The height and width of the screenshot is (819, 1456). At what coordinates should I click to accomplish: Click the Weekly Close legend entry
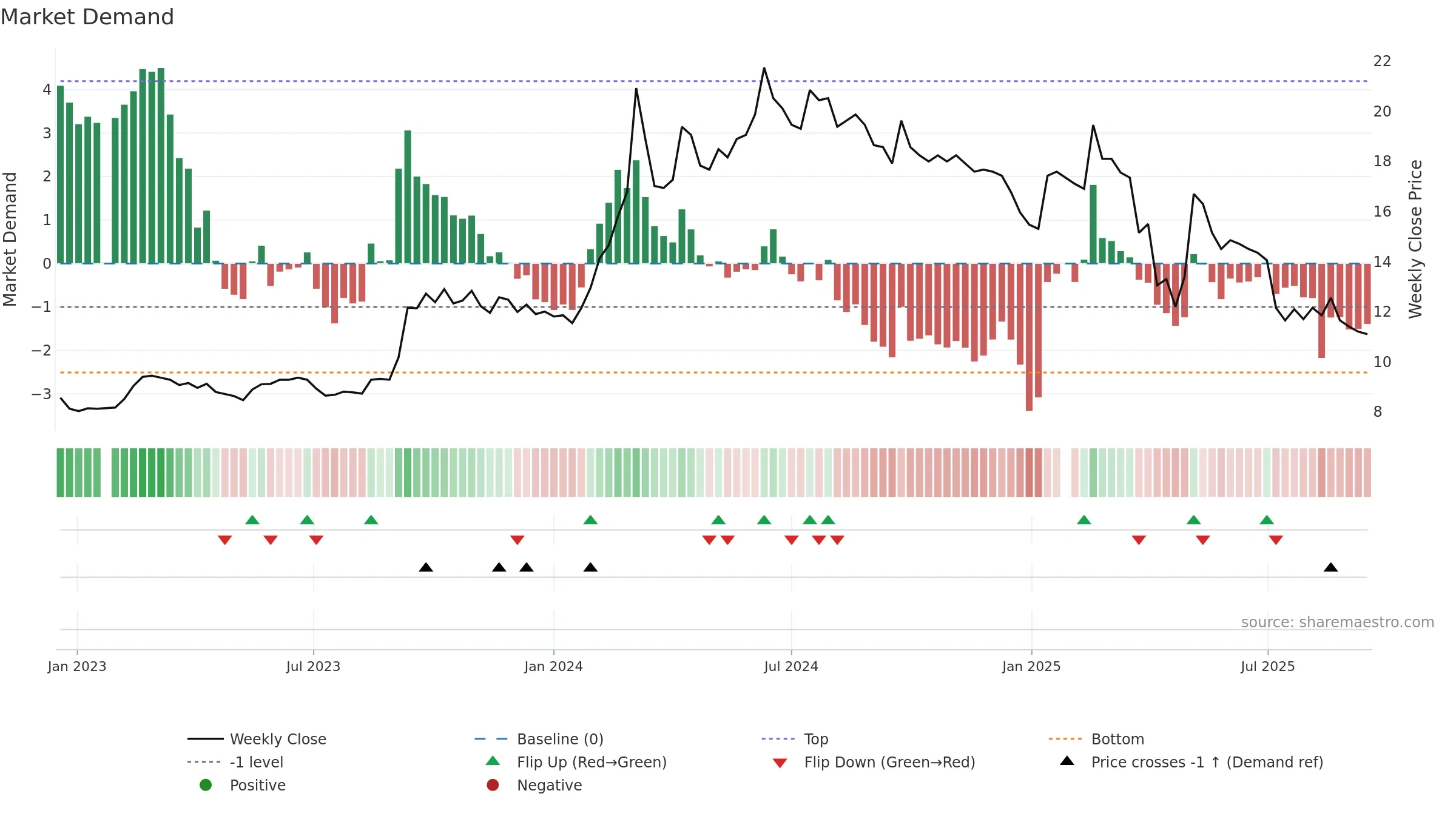[257, 739]
